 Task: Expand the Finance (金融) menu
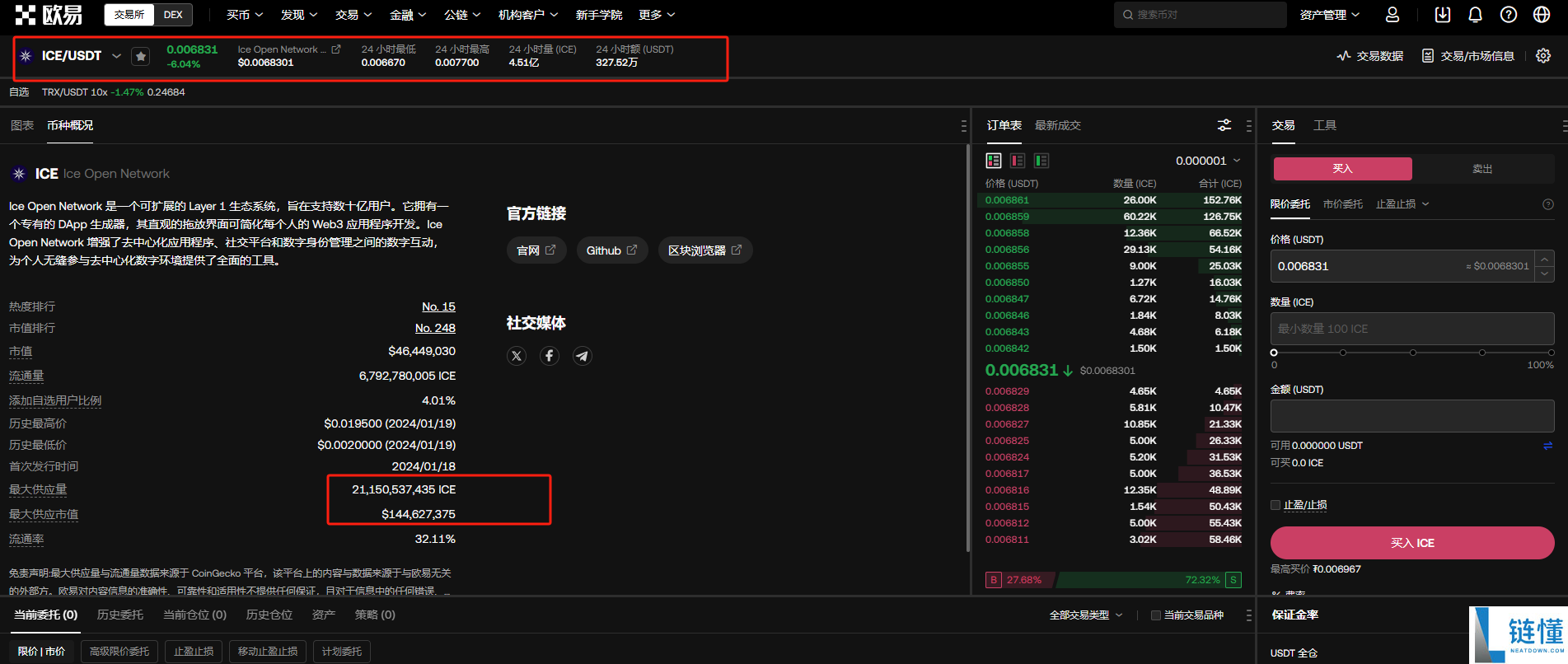pyautogui.click(x=408, y=15)
